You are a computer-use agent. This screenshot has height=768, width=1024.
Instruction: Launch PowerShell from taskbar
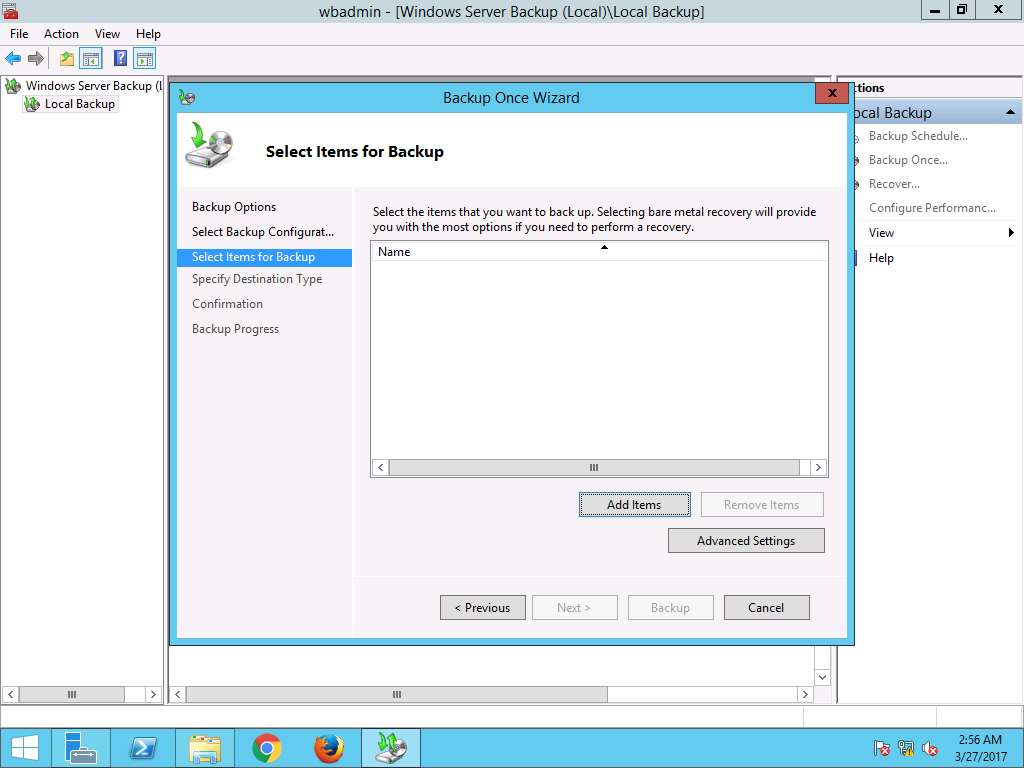[x=142, y=748]
